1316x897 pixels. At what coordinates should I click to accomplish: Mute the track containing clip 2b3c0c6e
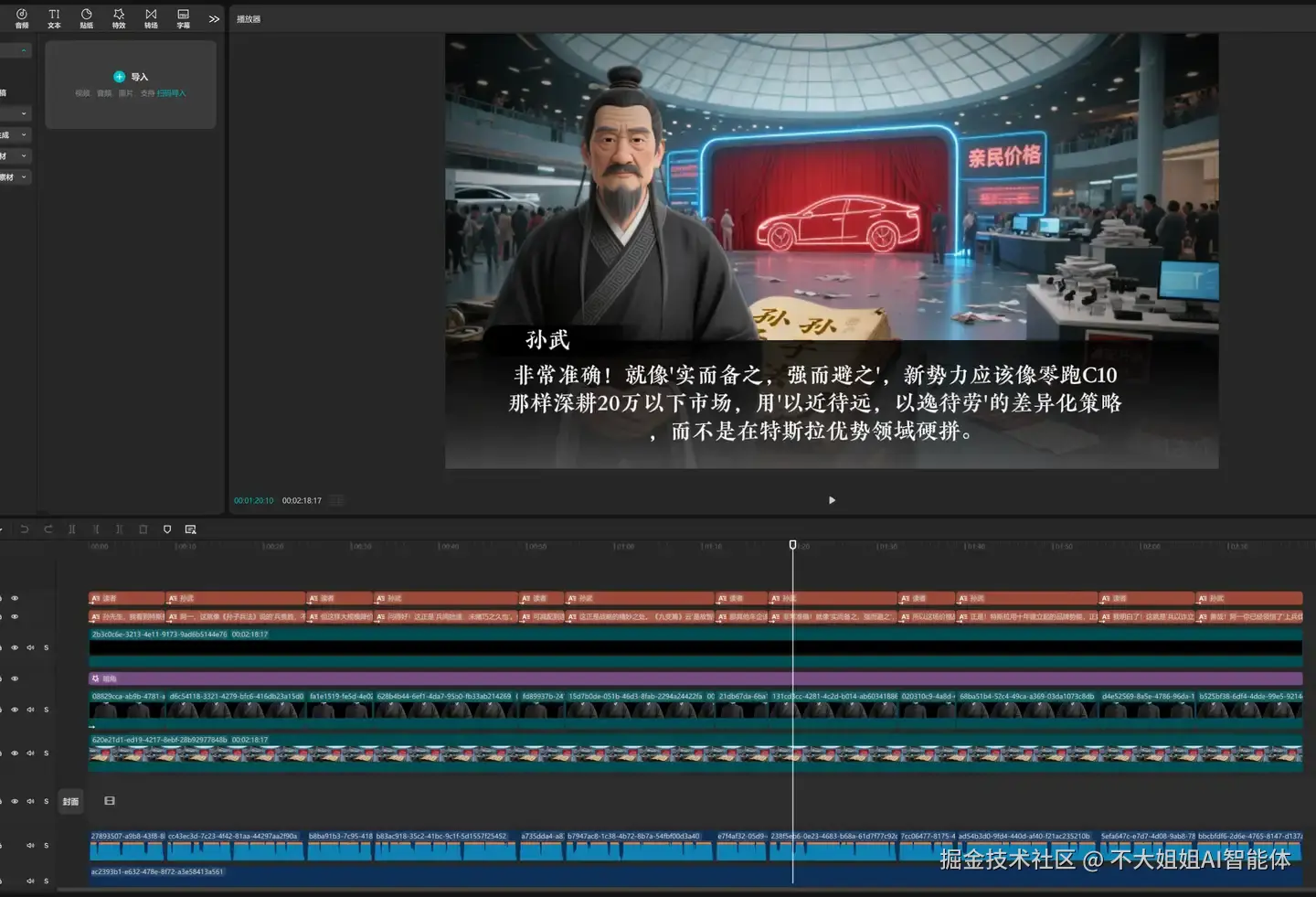click(30, 647)
